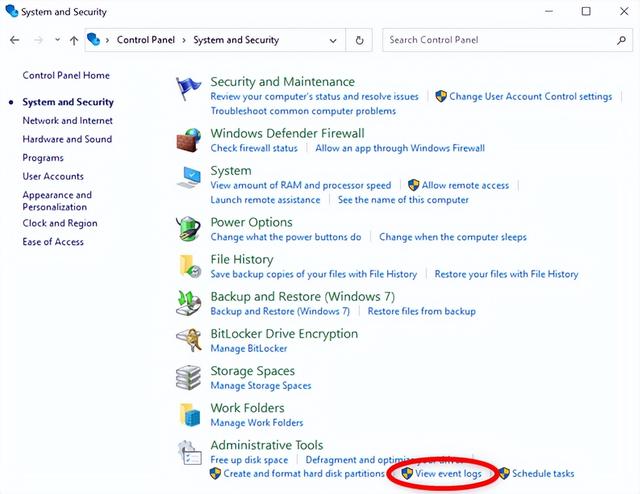
Task: Click View amount of RAM and processor speed
Action: coord(301,185)
